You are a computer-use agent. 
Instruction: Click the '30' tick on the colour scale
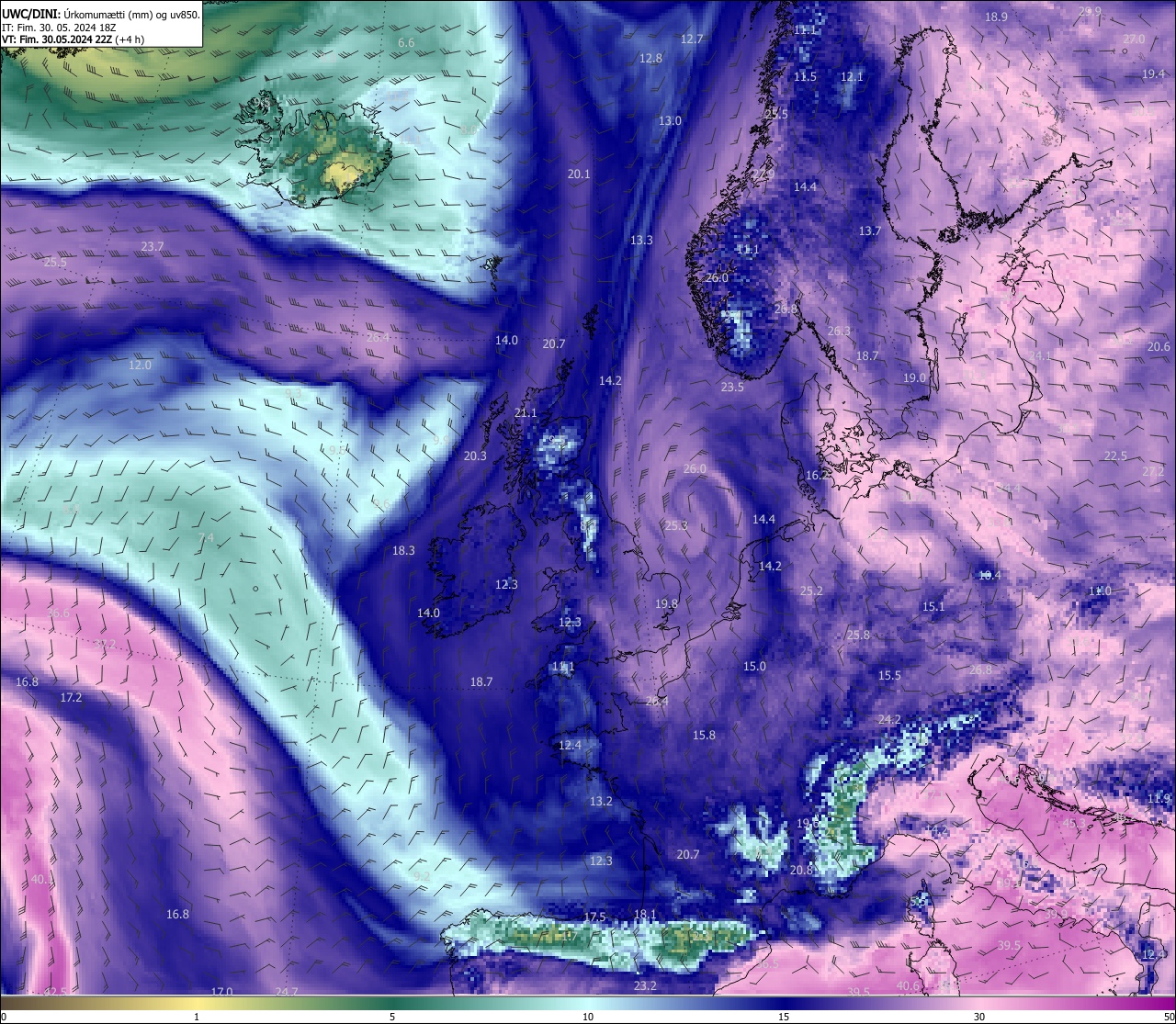pyautogui.click(x=979, y=1017)
